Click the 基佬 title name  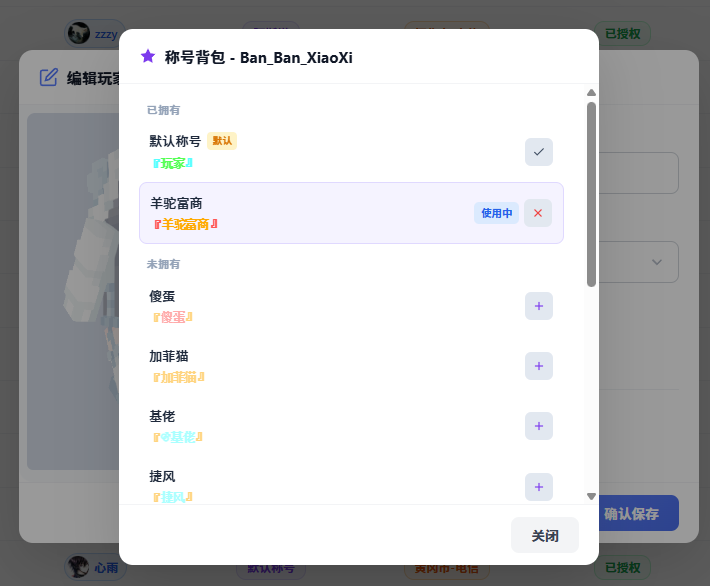pyautogui.click(x=162, y=416)
